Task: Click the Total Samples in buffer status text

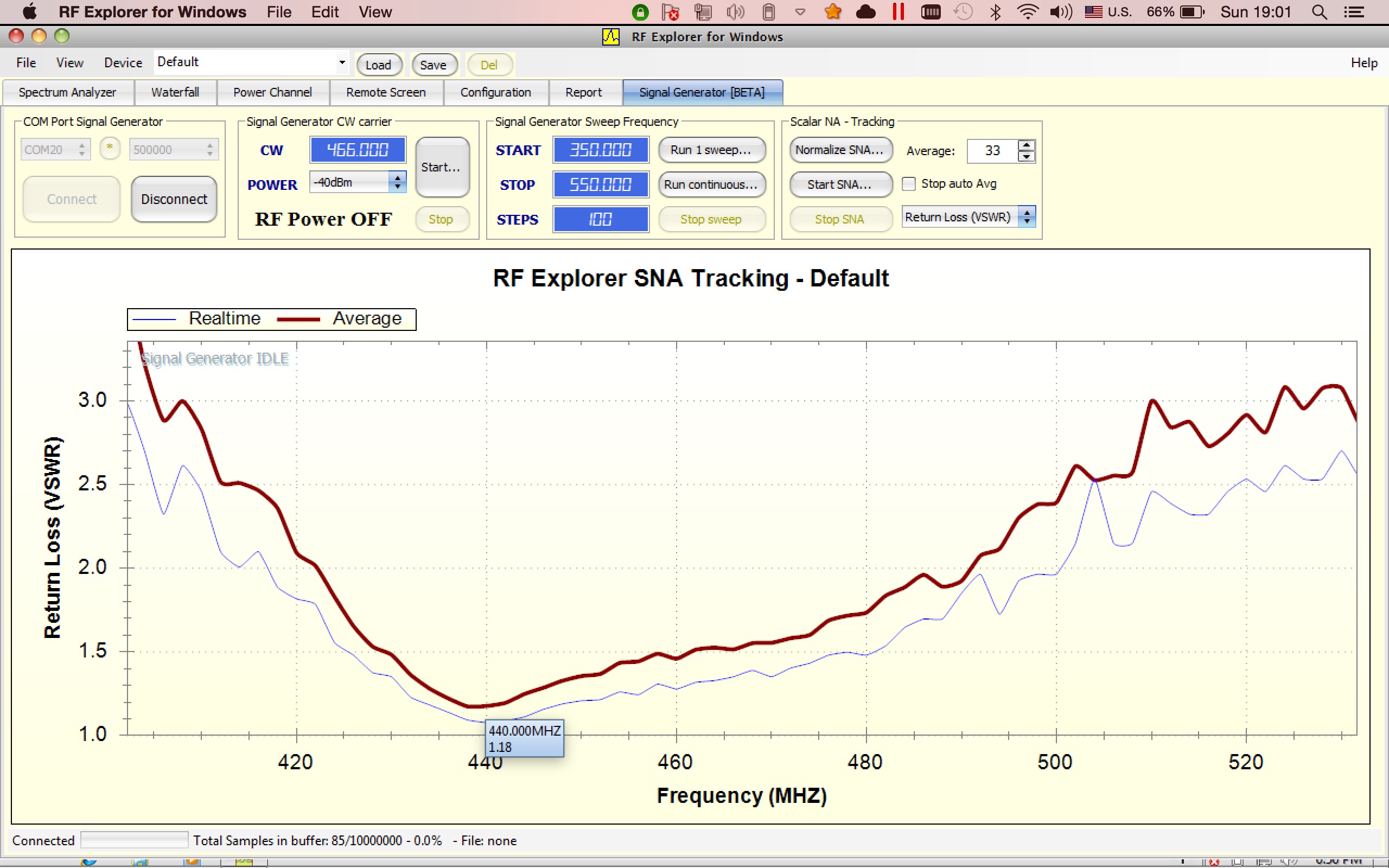Action: tap(317, 840)
